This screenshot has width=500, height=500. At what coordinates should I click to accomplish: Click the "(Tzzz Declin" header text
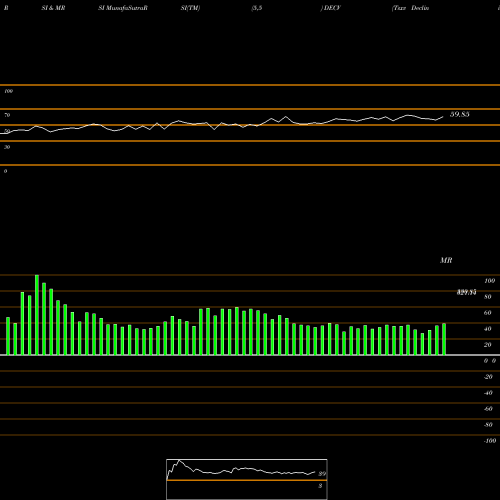click(410, 8)
